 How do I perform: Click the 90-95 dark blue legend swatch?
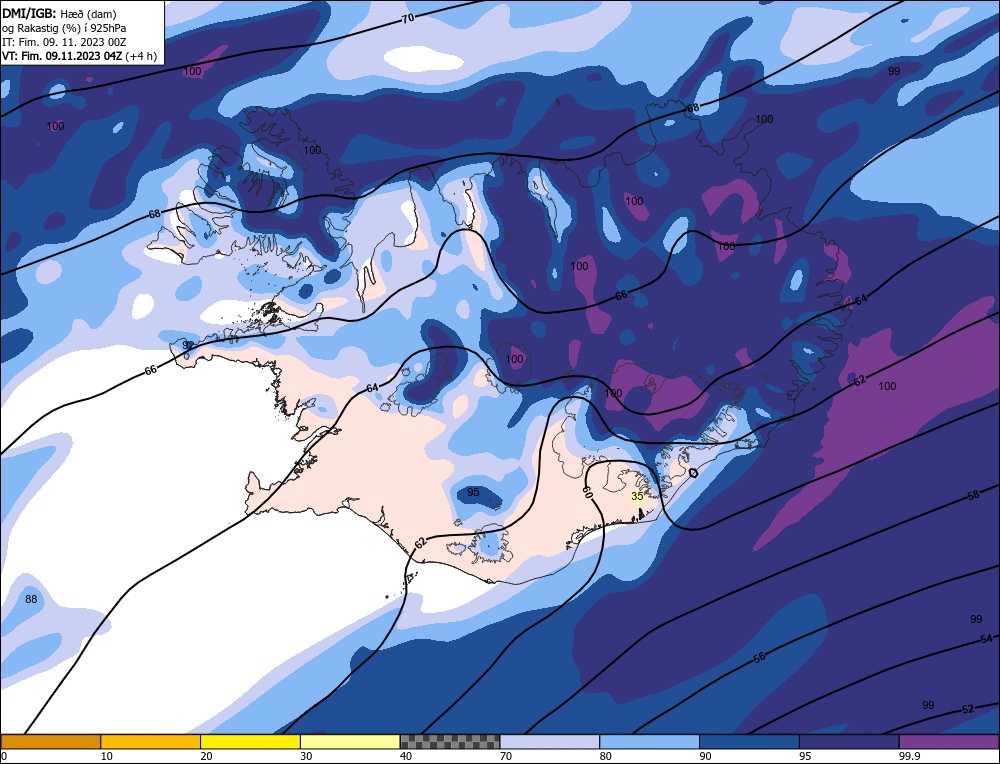(x=749, y=741)
